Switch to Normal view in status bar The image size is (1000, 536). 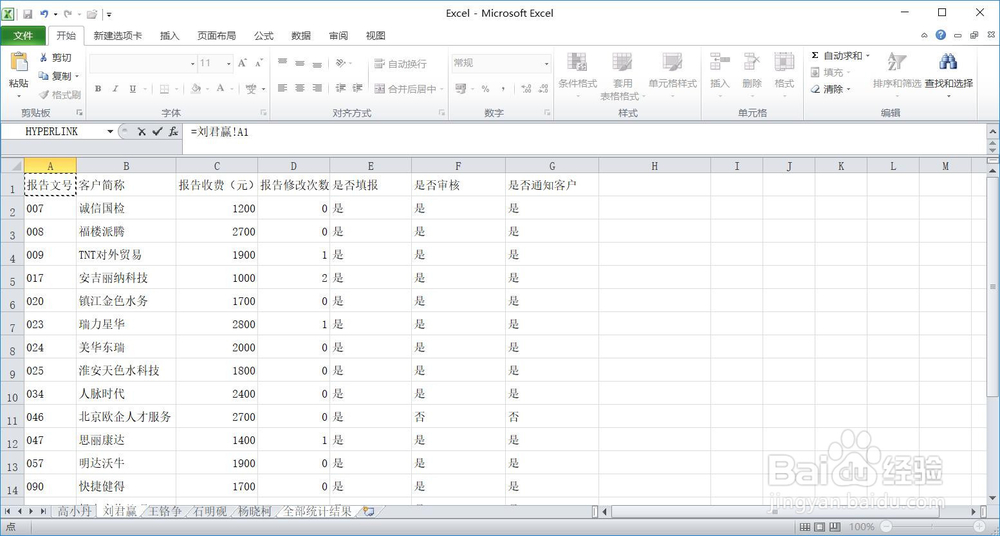click(805, 527)
